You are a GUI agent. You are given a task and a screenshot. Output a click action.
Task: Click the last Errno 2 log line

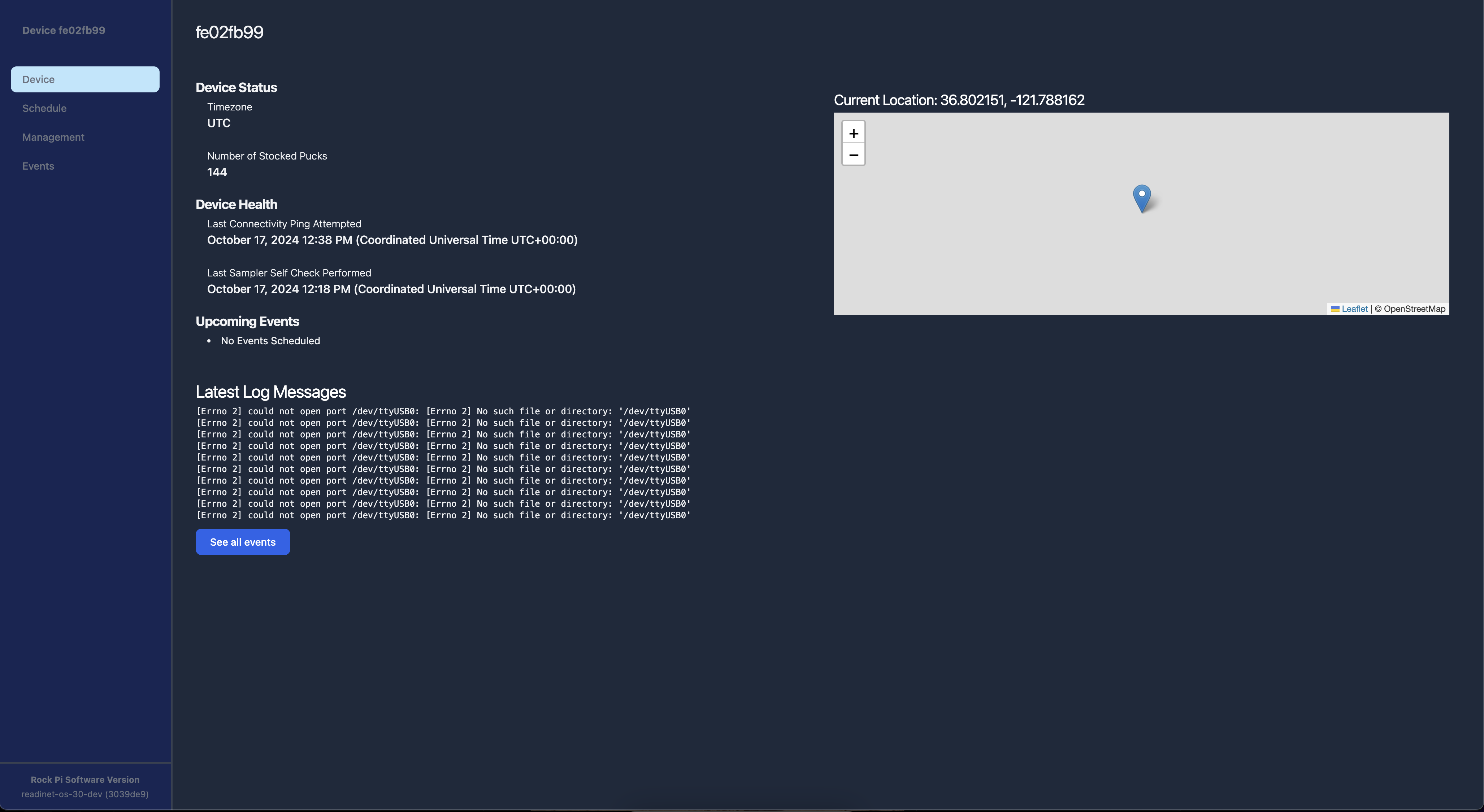[x=443, y=515]
